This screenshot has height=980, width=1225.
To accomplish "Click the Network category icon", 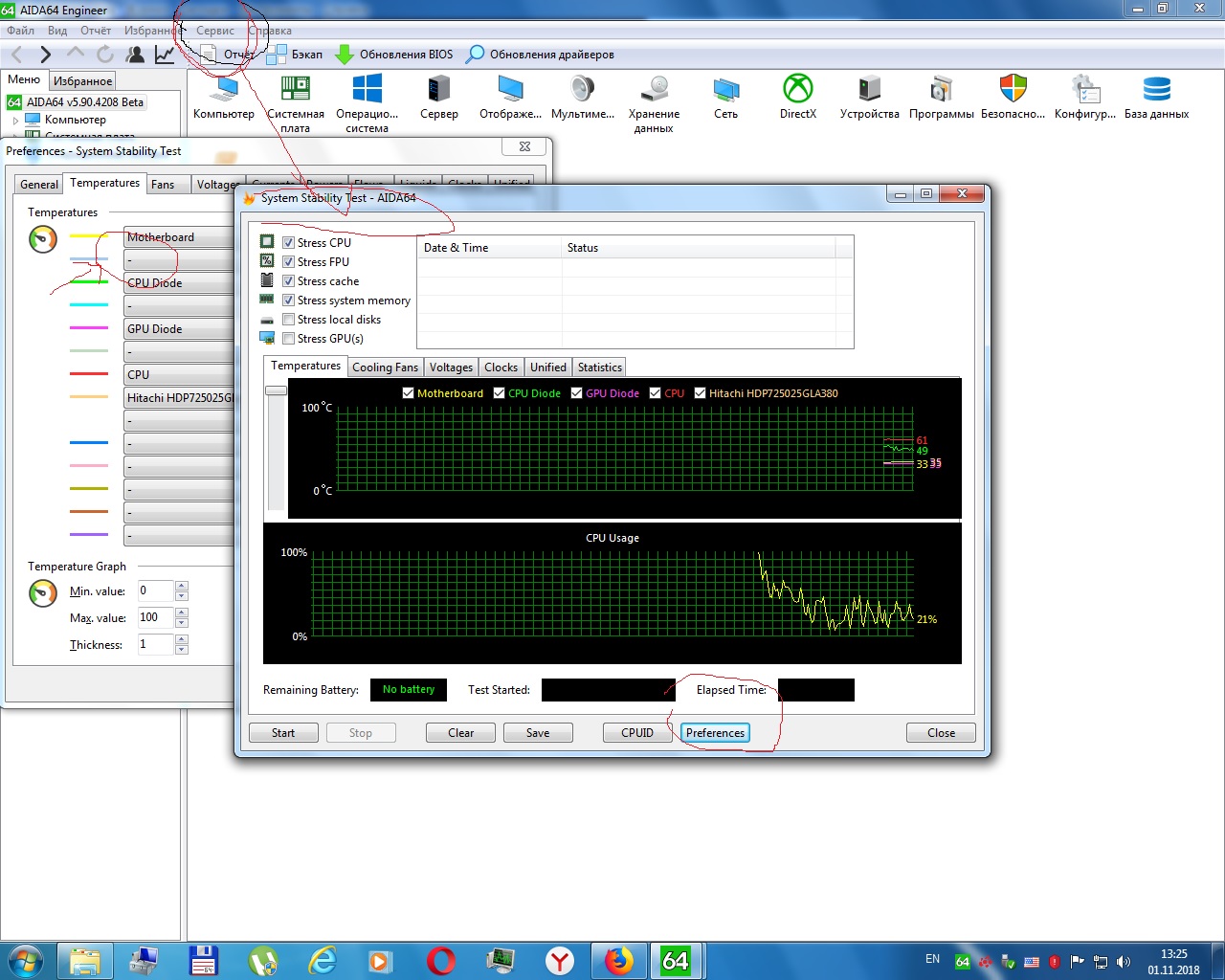I will (725, 90).
